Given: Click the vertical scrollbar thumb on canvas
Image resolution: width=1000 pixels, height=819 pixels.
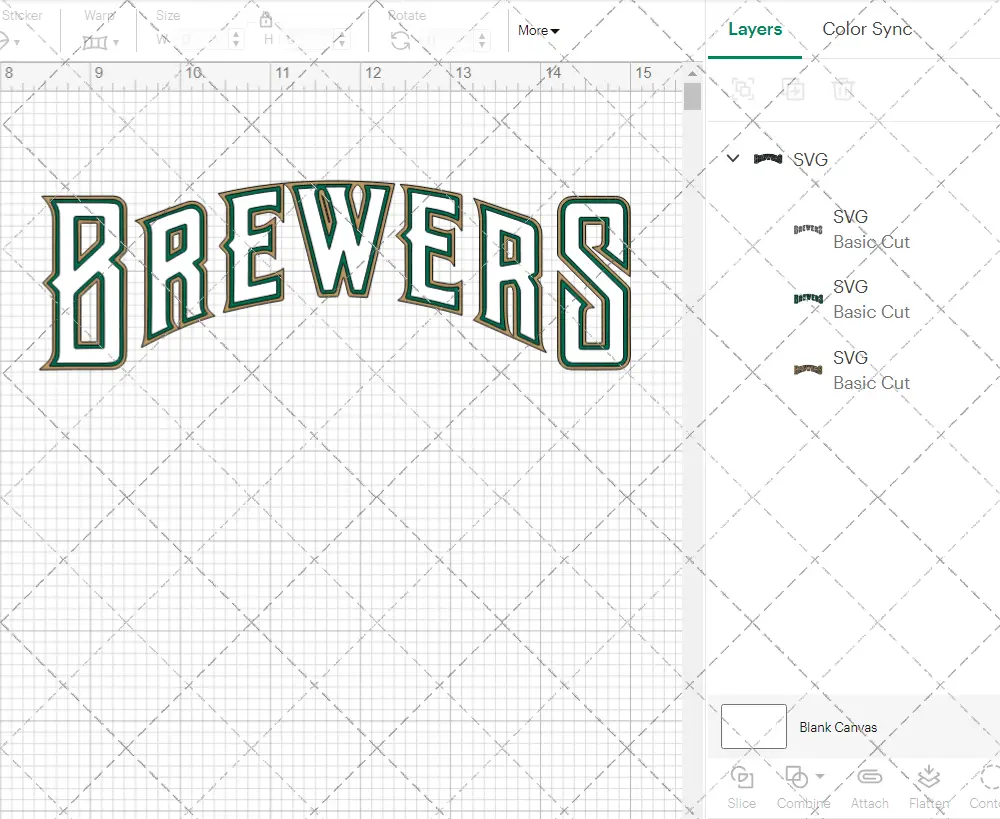Looking at the screenshot, I should (692, 96).
